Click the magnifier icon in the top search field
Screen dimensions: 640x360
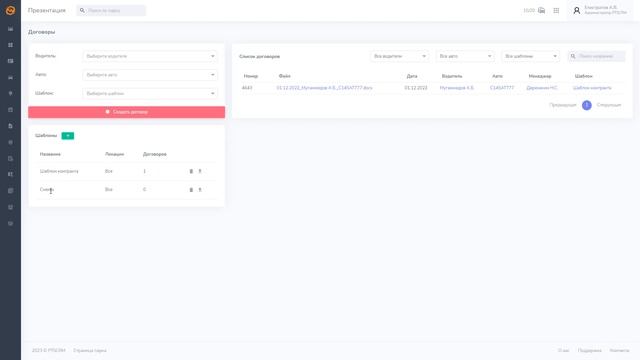click(82, 10)
